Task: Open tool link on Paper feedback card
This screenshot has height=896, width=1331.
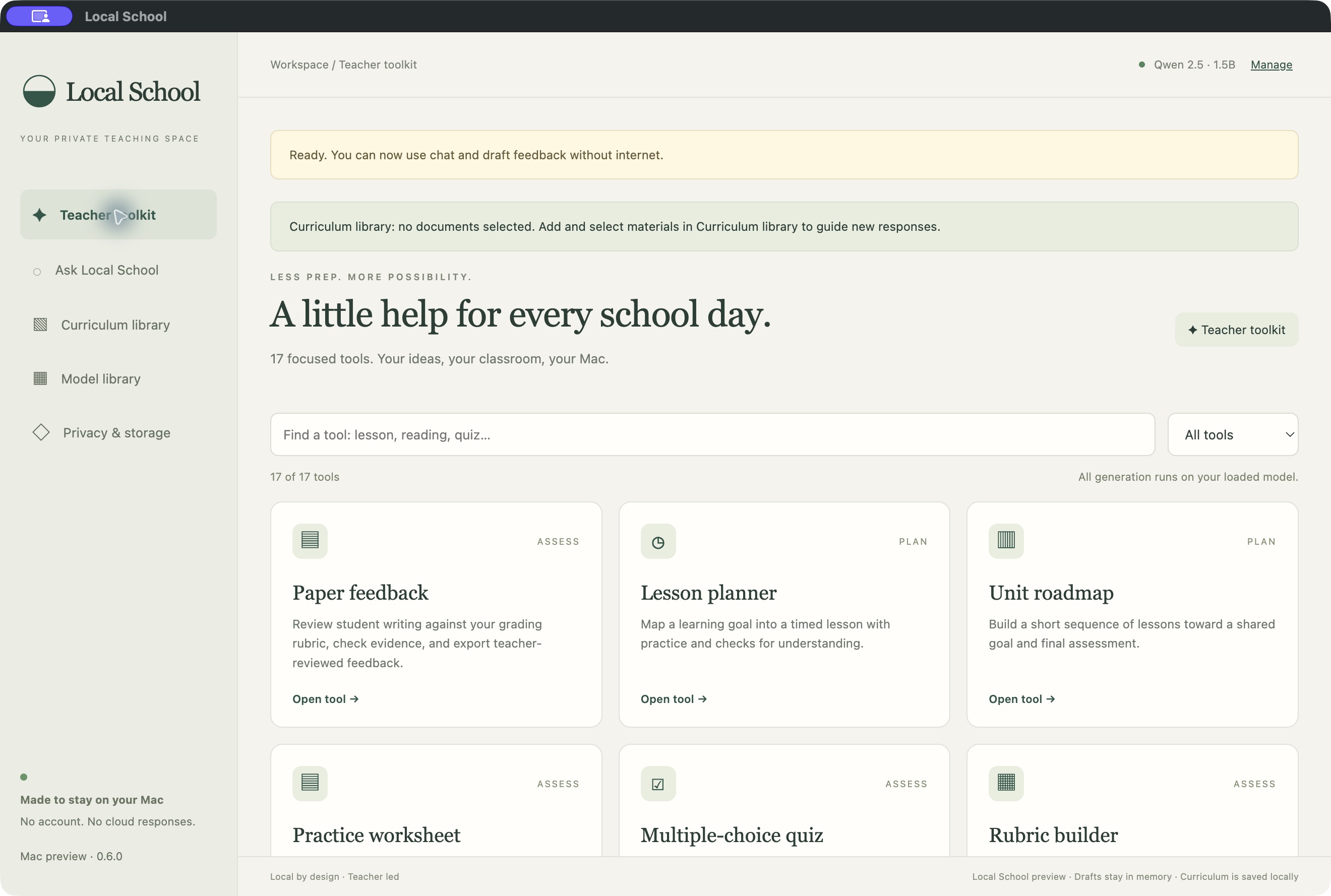Action: point(325,699)
